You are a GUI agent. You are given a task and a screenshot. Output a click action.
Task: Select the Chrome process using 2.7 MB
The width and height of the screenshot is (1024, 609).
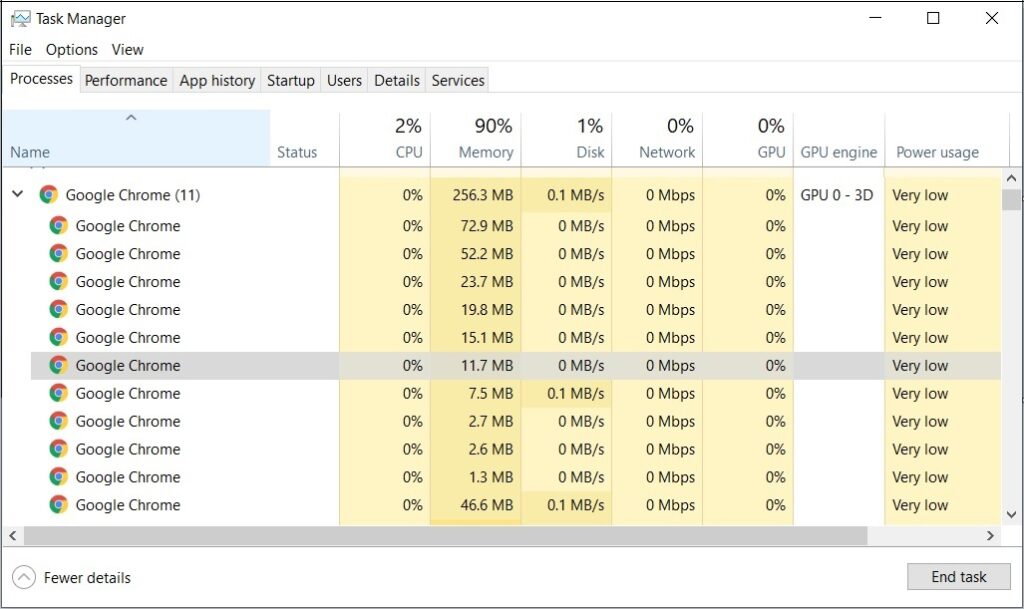(x=127, y=421)
